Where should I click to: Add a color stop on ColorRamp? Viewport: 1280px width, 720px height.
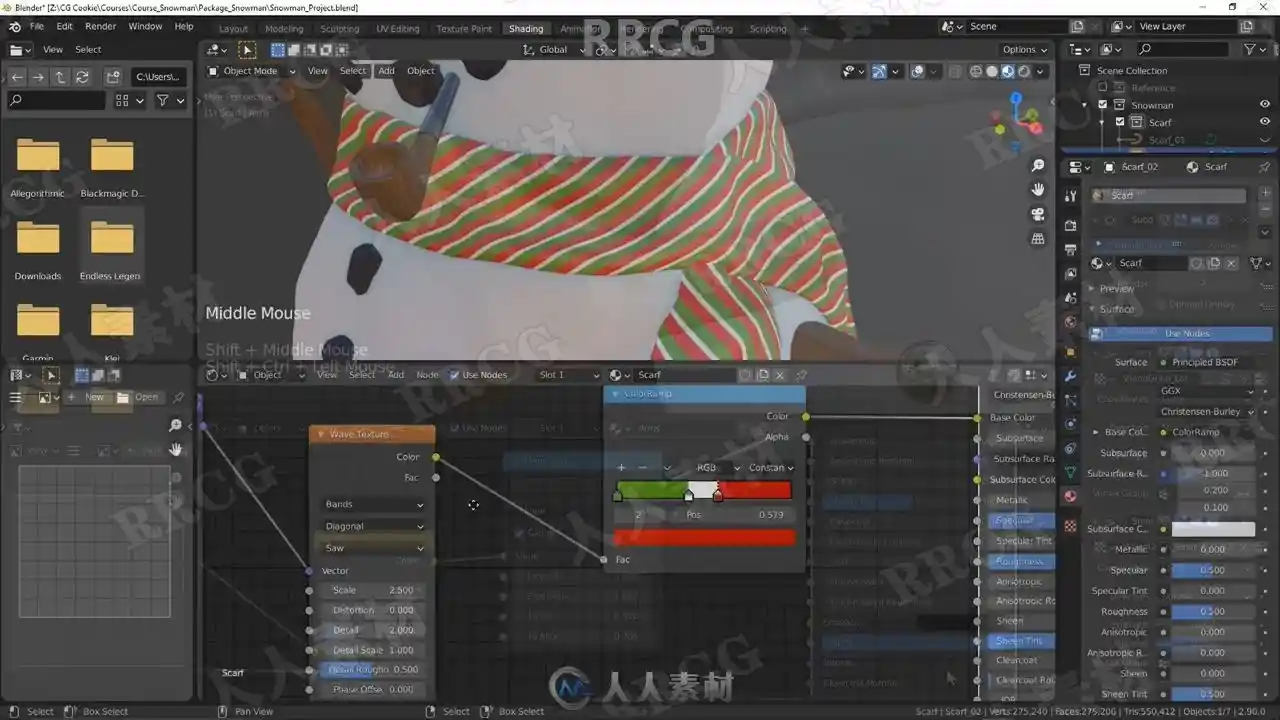[x=621, y=467]
